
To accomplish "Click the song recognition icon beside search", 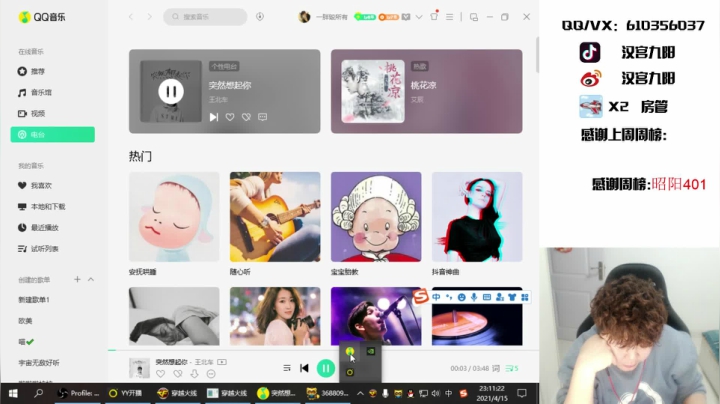I will [x=260, y=17].
